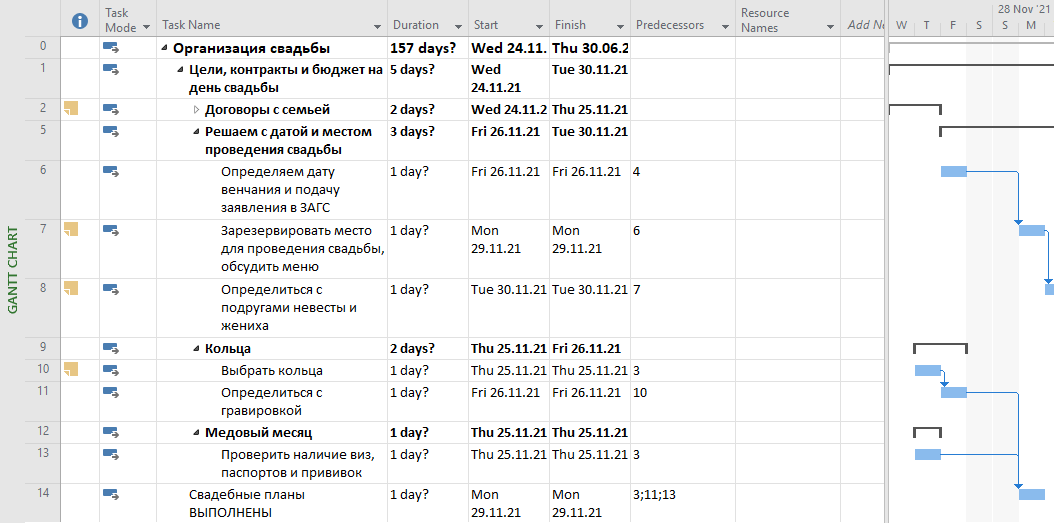Open the Task Name column filter dropdown

tap(378, 26)
